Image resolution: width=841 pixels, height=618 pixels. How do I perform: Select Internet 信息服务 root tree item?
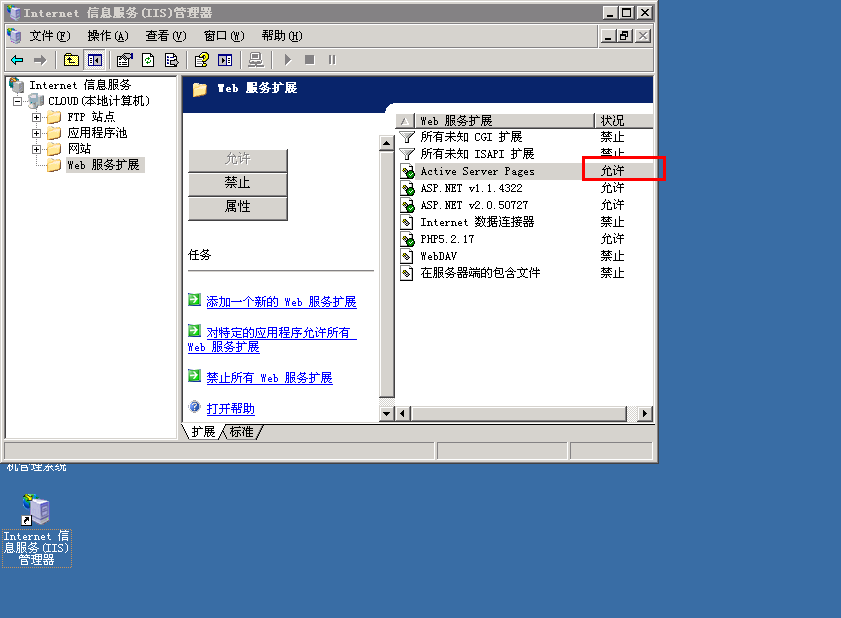(80, 85)
